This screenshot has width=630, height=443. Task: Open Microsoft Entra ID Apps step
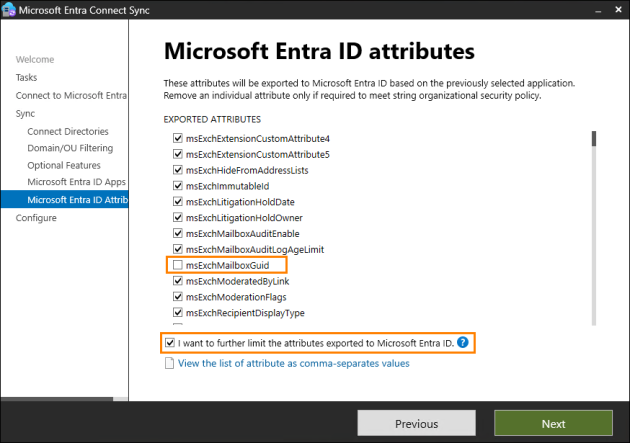pyautogui.click(x=77, y=182)
